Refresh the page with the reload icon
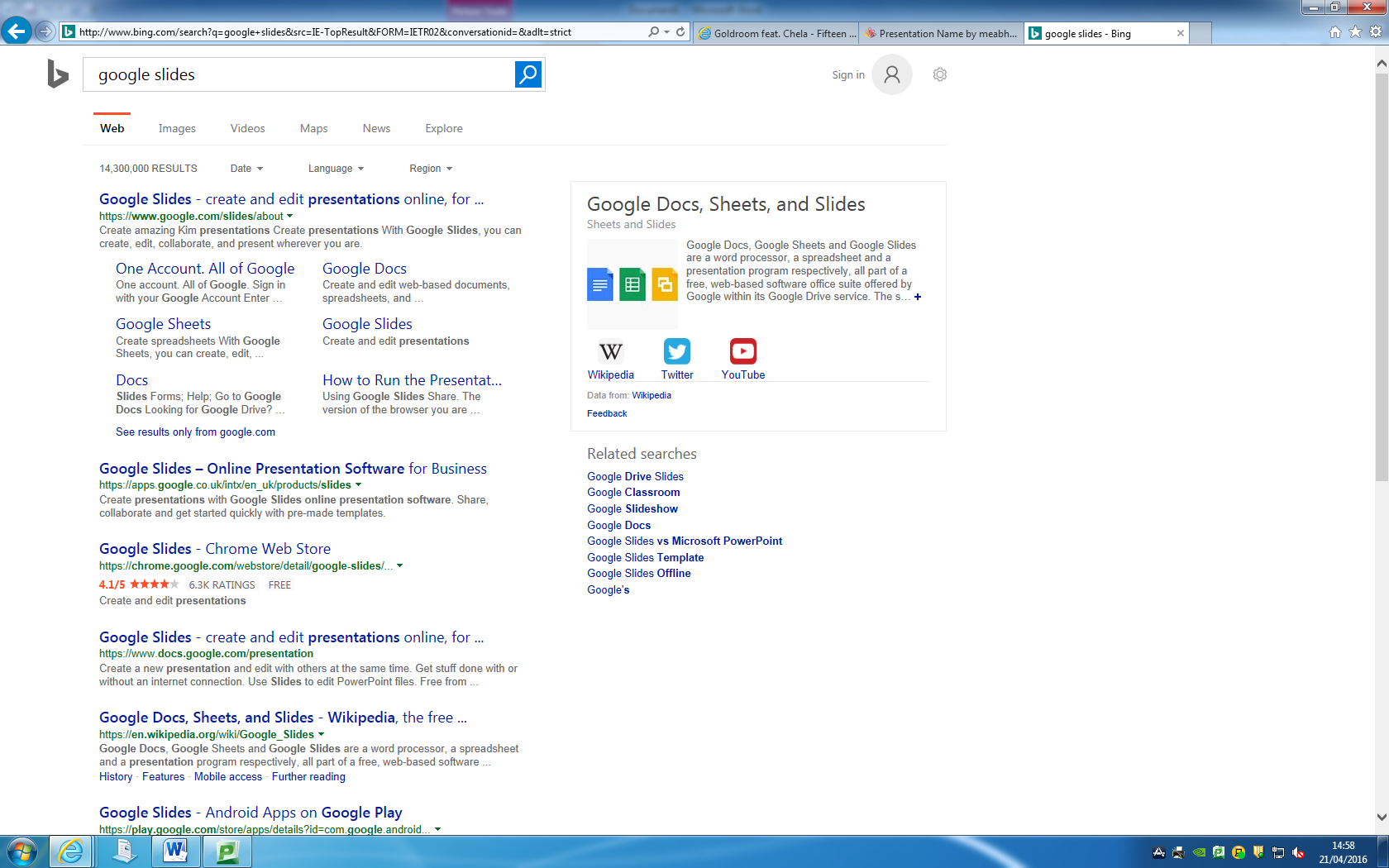 680,31
